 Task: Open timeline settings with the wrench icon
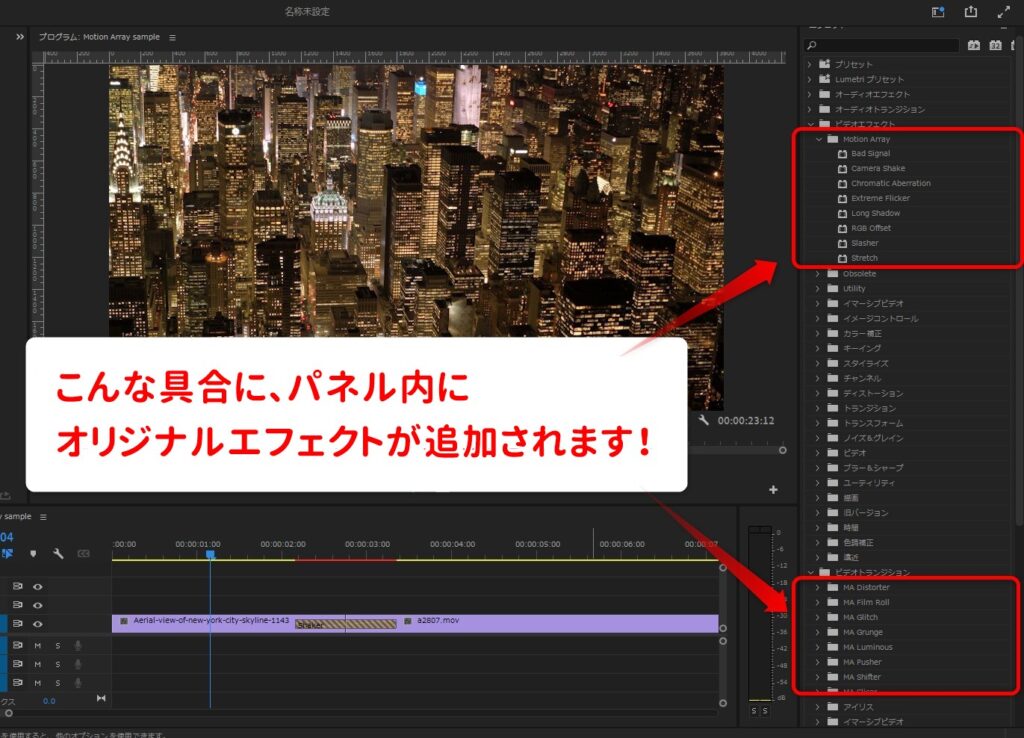(58, 554)
